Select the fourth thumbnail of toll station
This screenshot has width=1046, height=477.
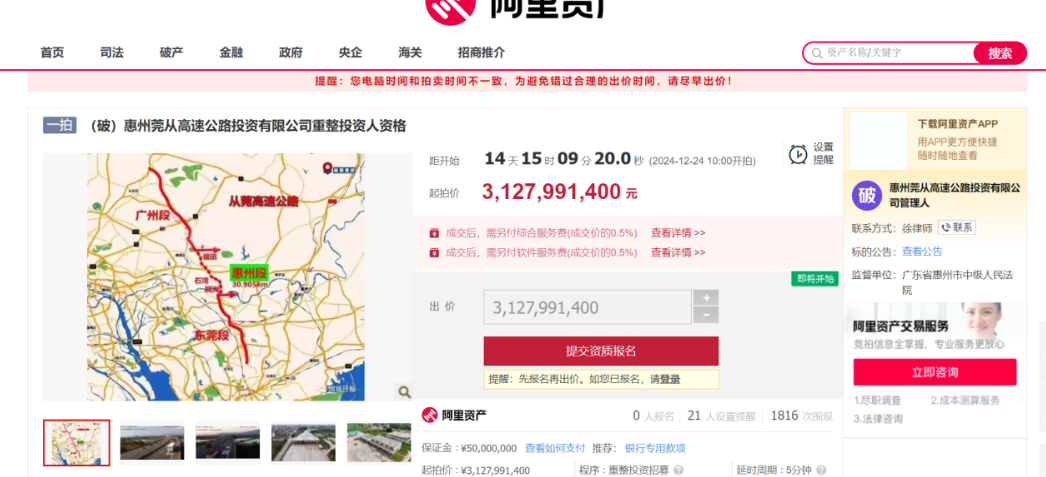click(304, 442)
